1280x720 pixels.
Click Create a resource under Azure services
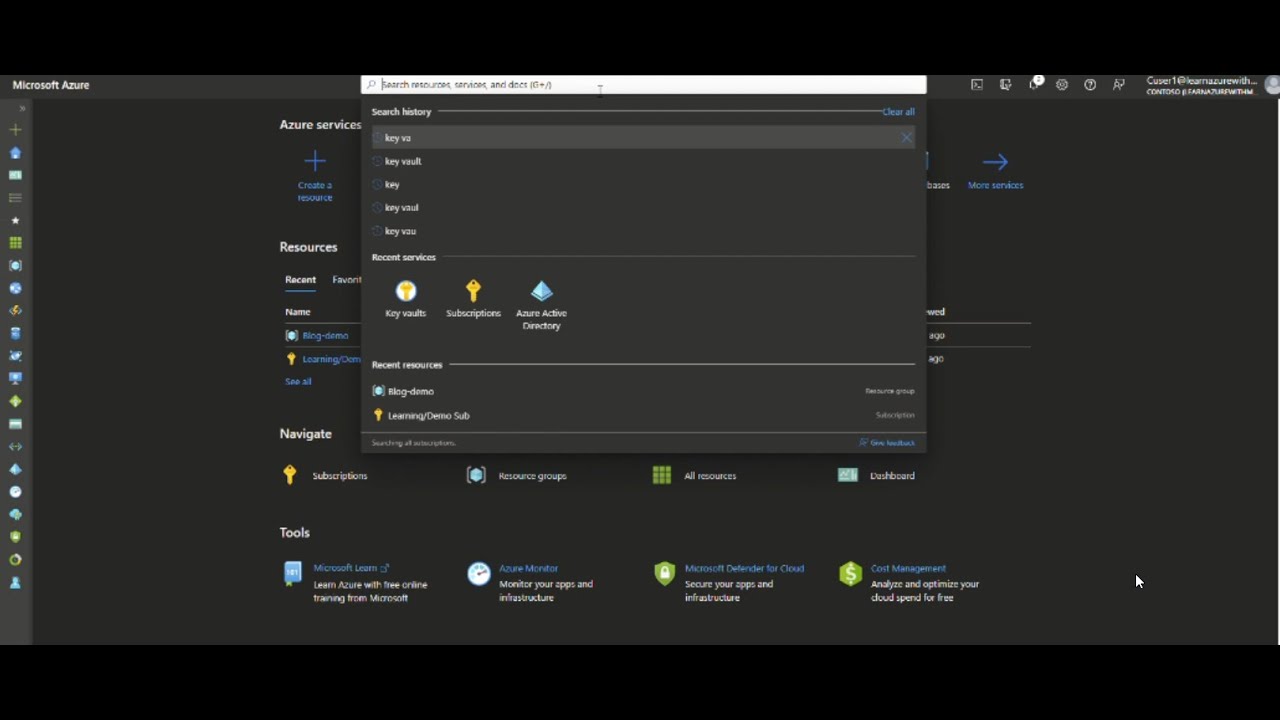(x=314, y=176)
